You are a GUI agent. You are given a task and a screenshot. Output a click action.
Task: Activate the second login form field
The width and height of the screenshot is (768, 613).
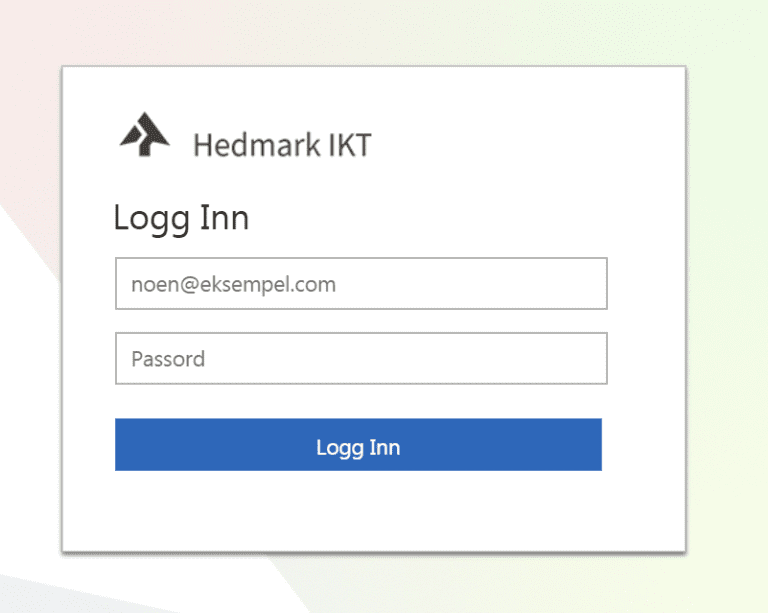point(361,358)
